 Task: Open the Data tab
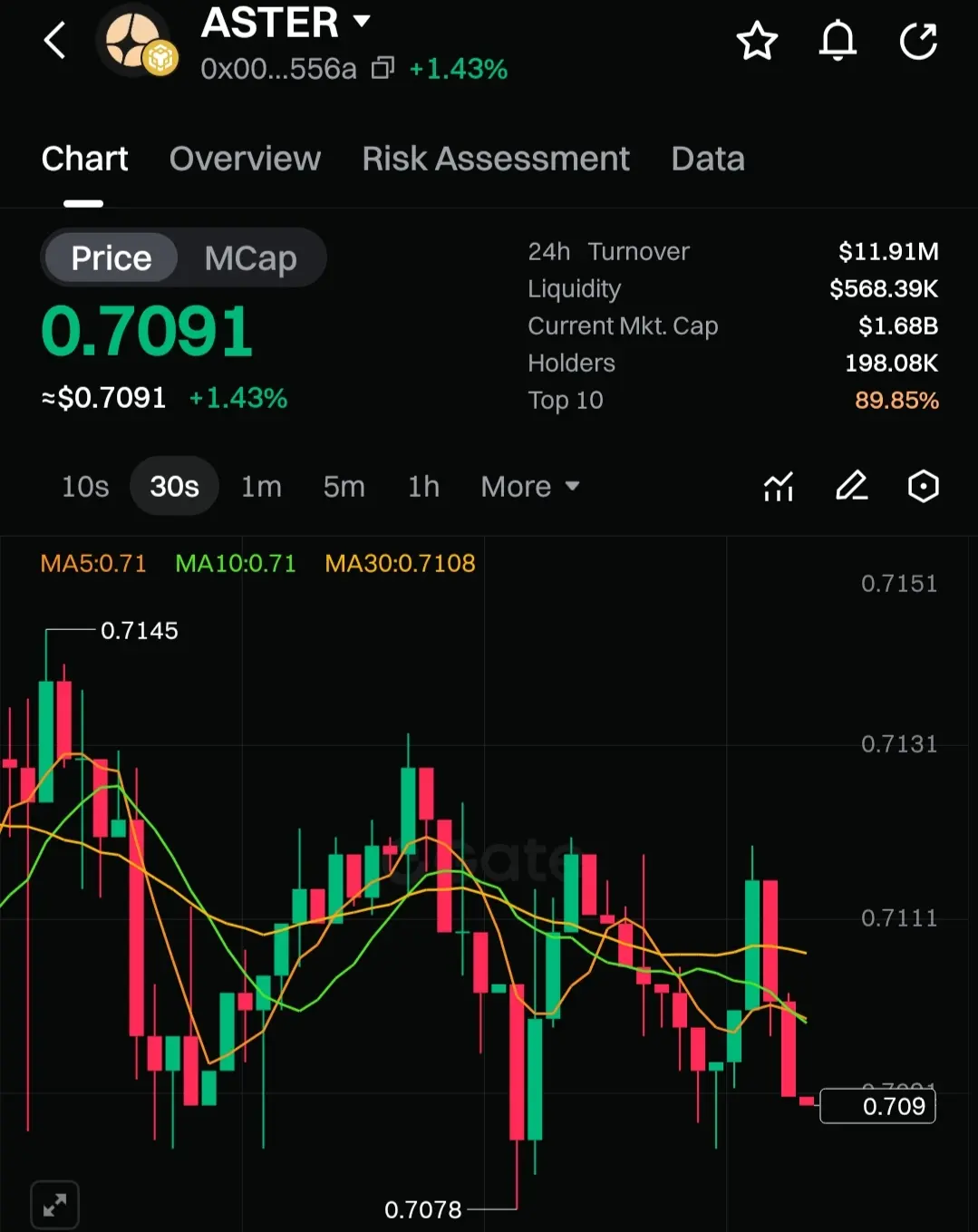click(708, 159)
